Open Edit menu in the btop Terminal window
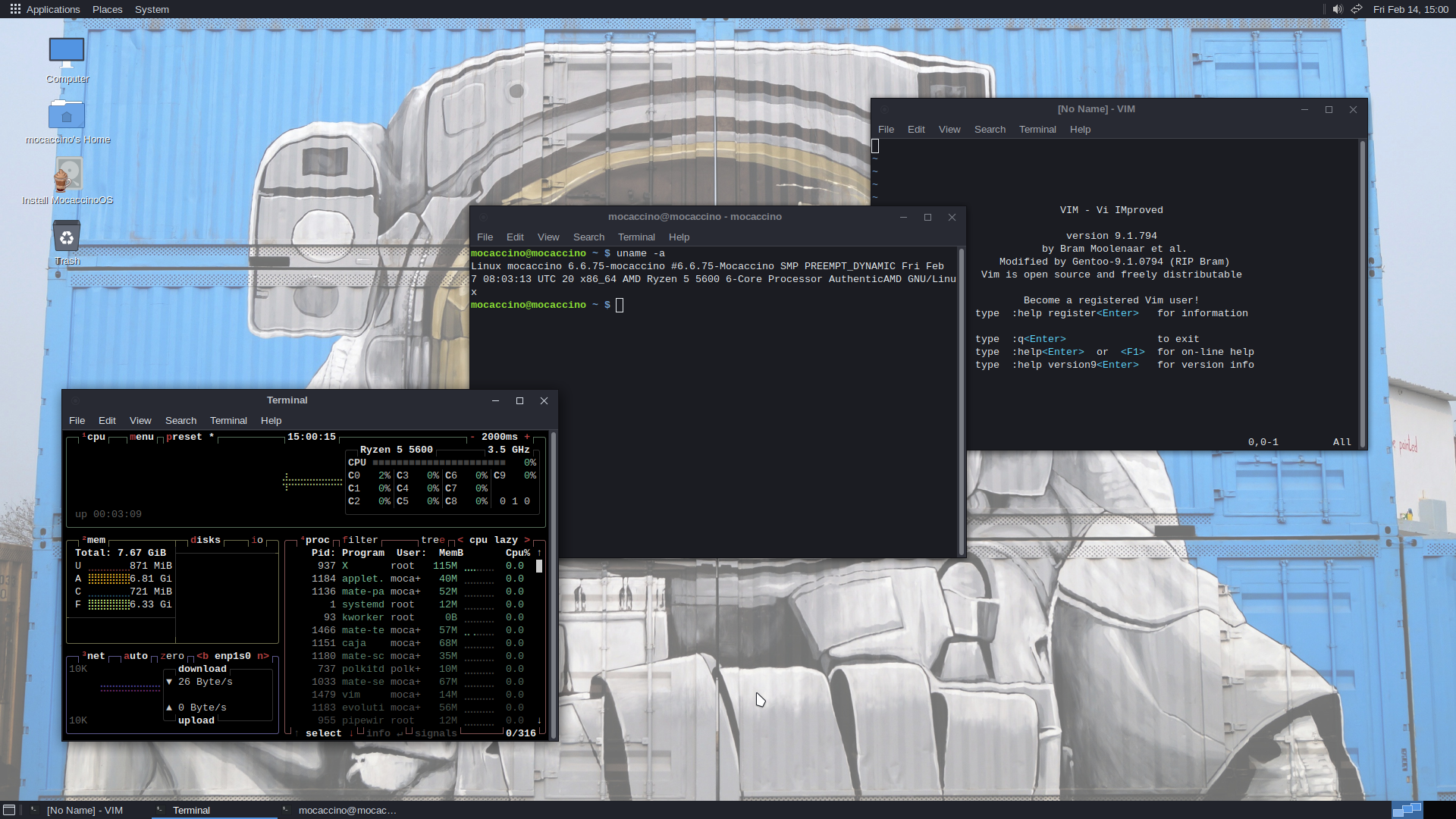1456x819 pixels. point(107,421)
